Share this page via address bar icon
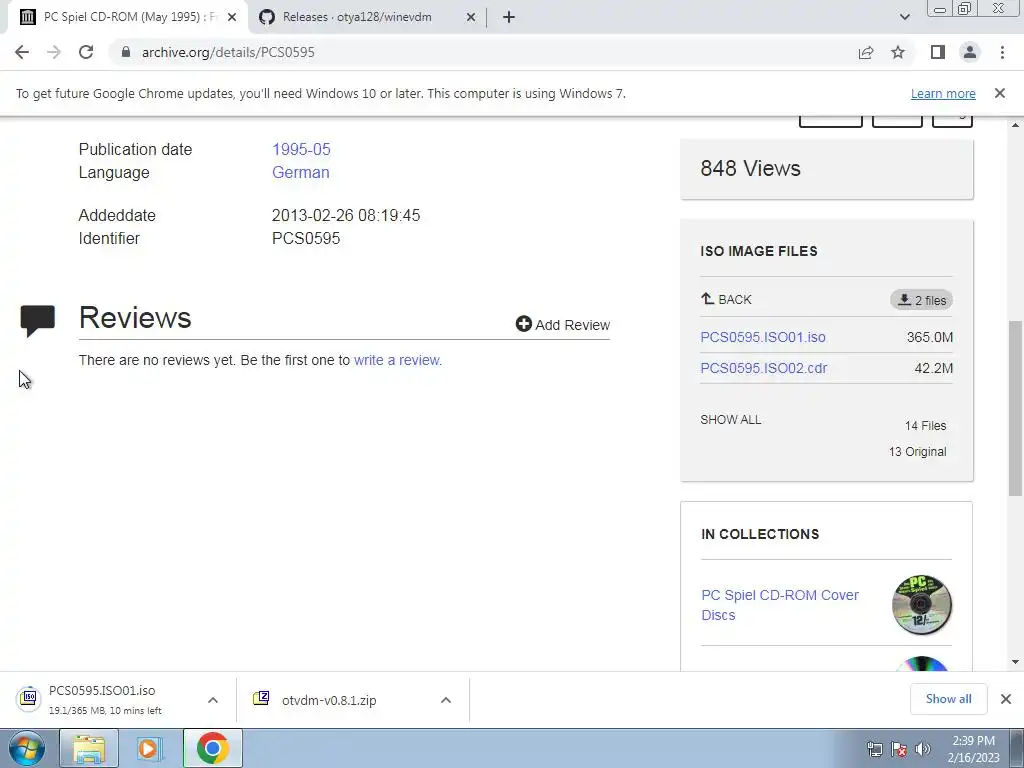 pyautogui.click(x=866, y=52)
